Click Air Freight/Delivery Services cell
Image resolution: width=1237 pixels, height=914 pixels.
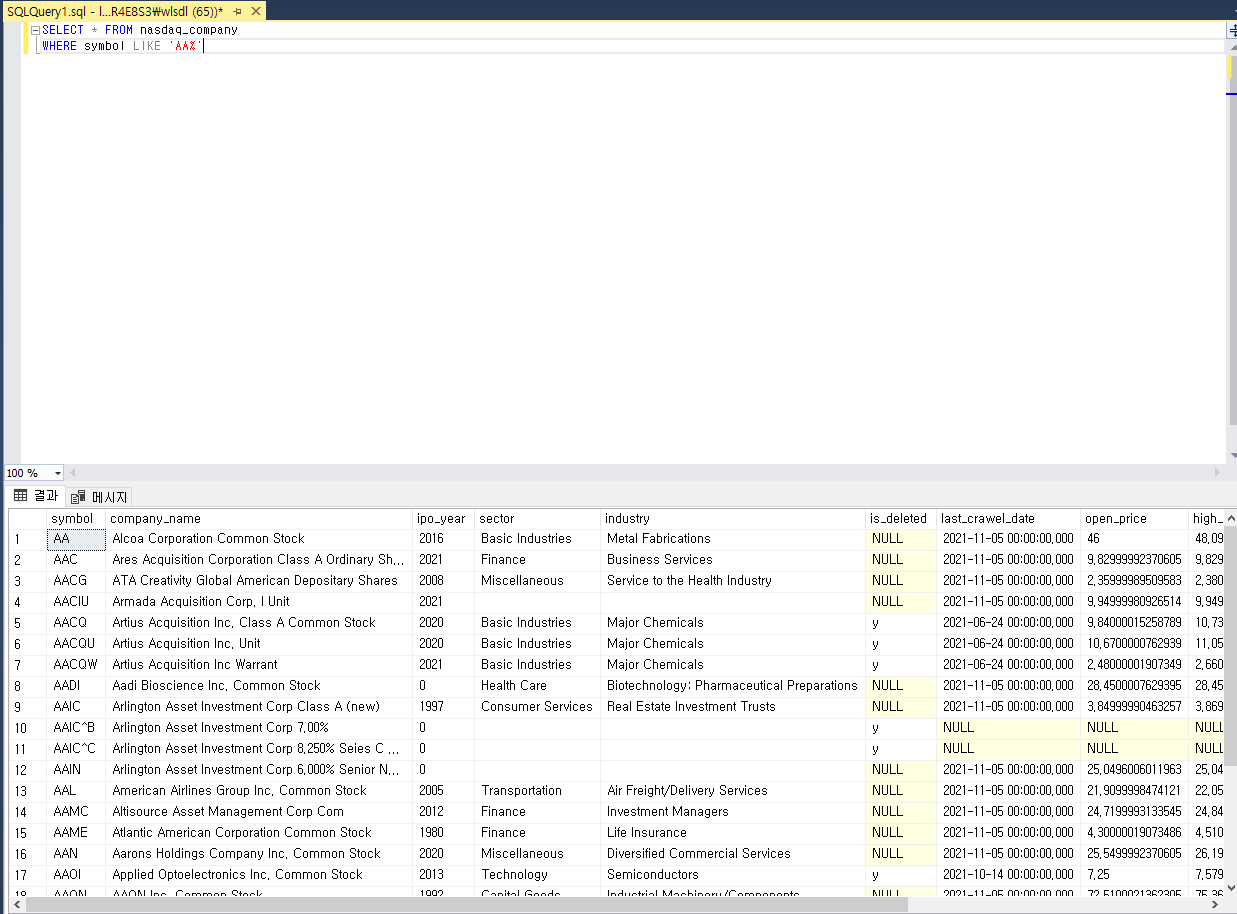[733, 791]
